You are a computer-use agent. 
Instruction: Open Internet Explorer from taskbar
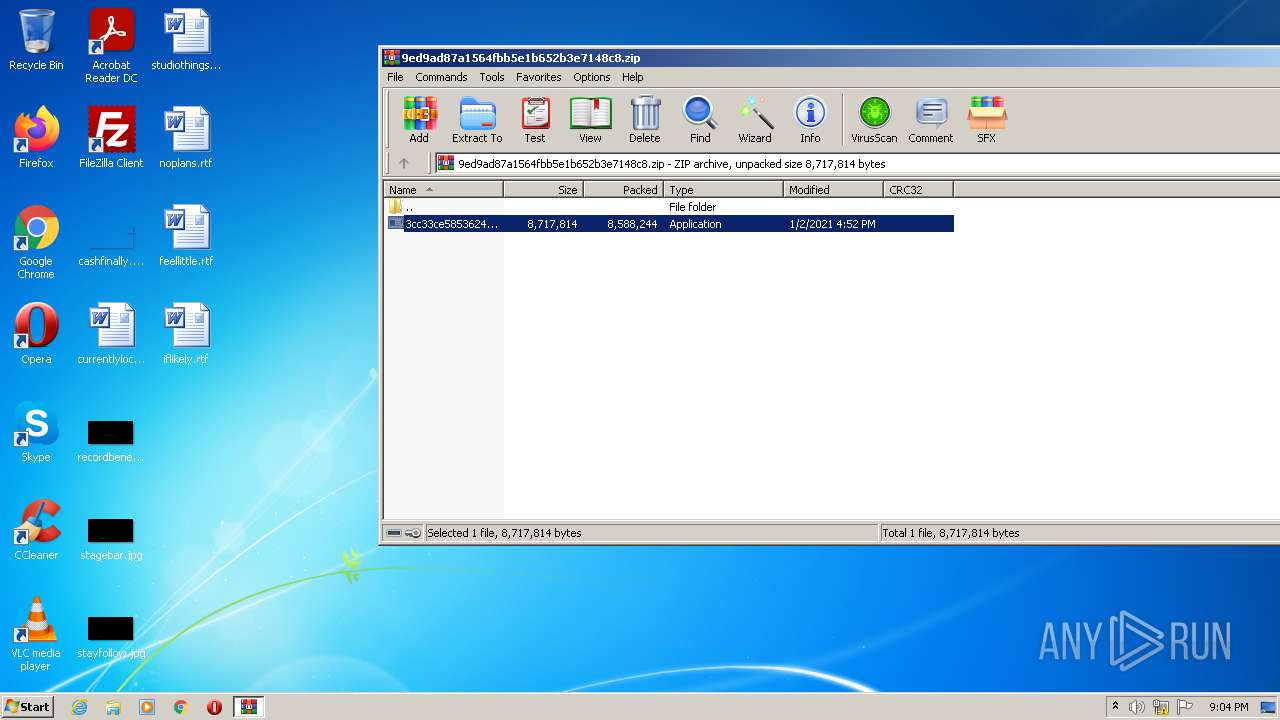click(79, 707)
